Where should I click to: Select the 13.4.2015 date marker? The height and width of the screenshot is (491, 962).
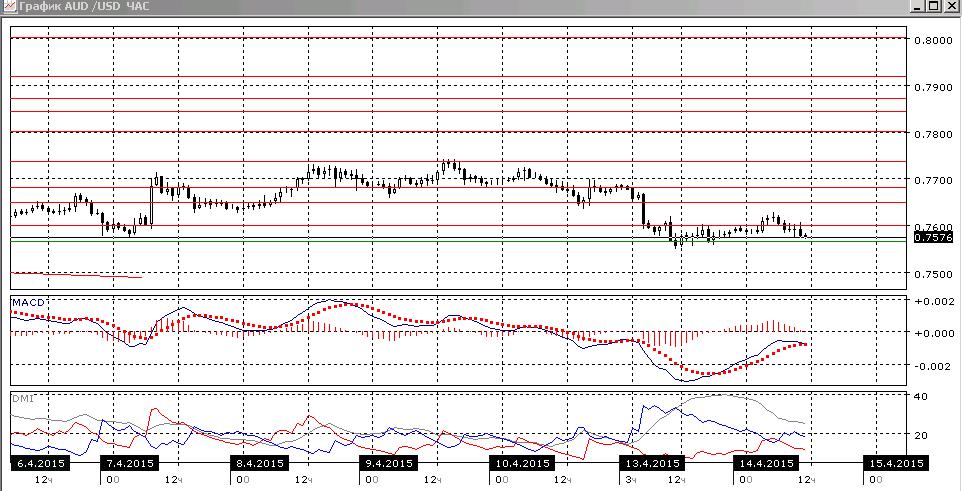pos(652,463)
